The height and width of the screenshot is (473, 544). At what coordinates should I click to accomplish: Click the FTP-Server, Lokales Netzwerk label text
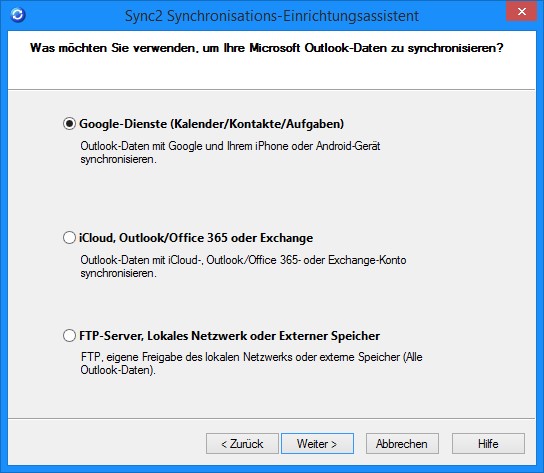(x=229, y=336)
